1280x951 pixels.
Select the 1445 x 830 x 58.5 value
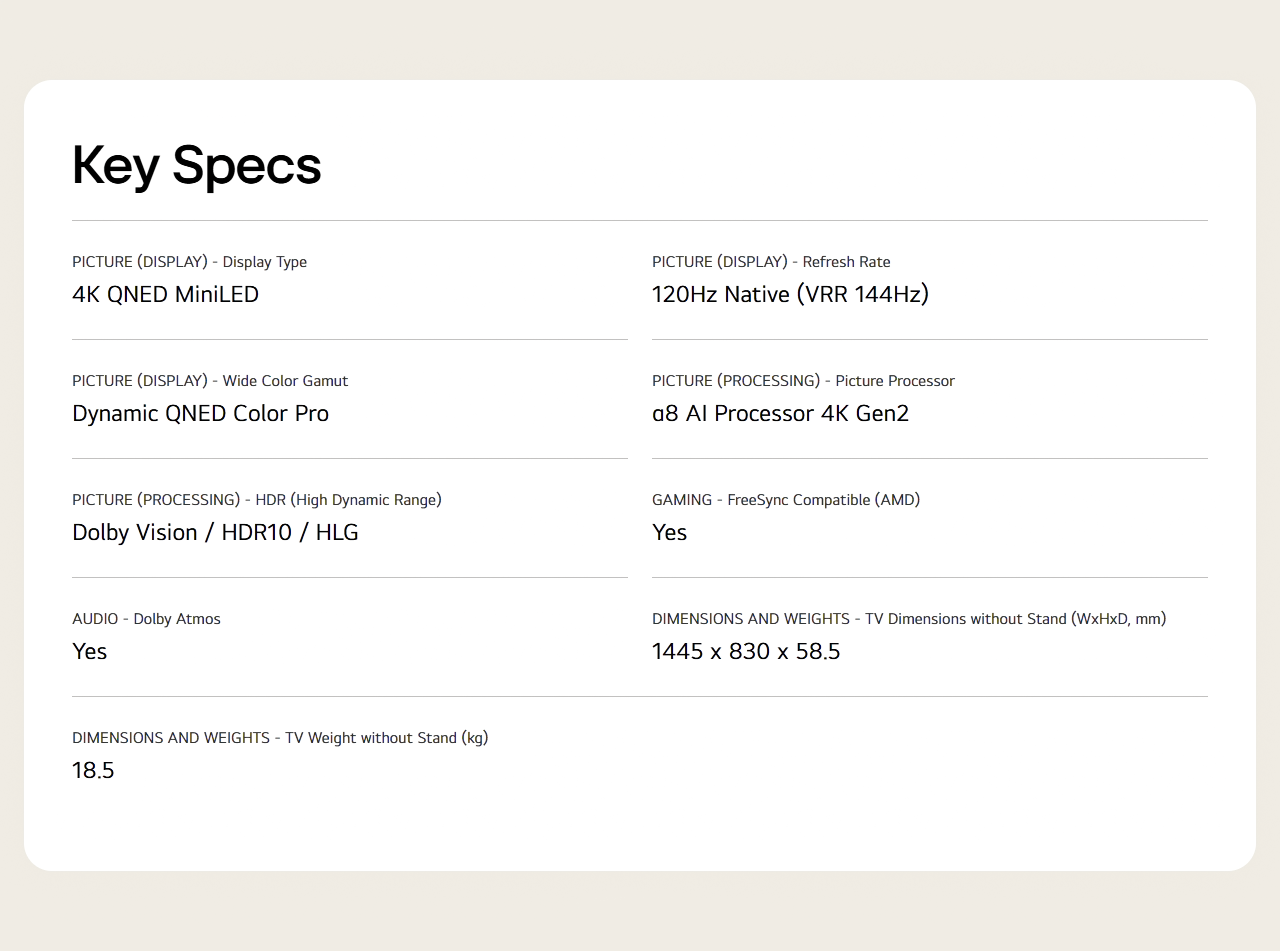pyautogui.click(x=746, y=652)
